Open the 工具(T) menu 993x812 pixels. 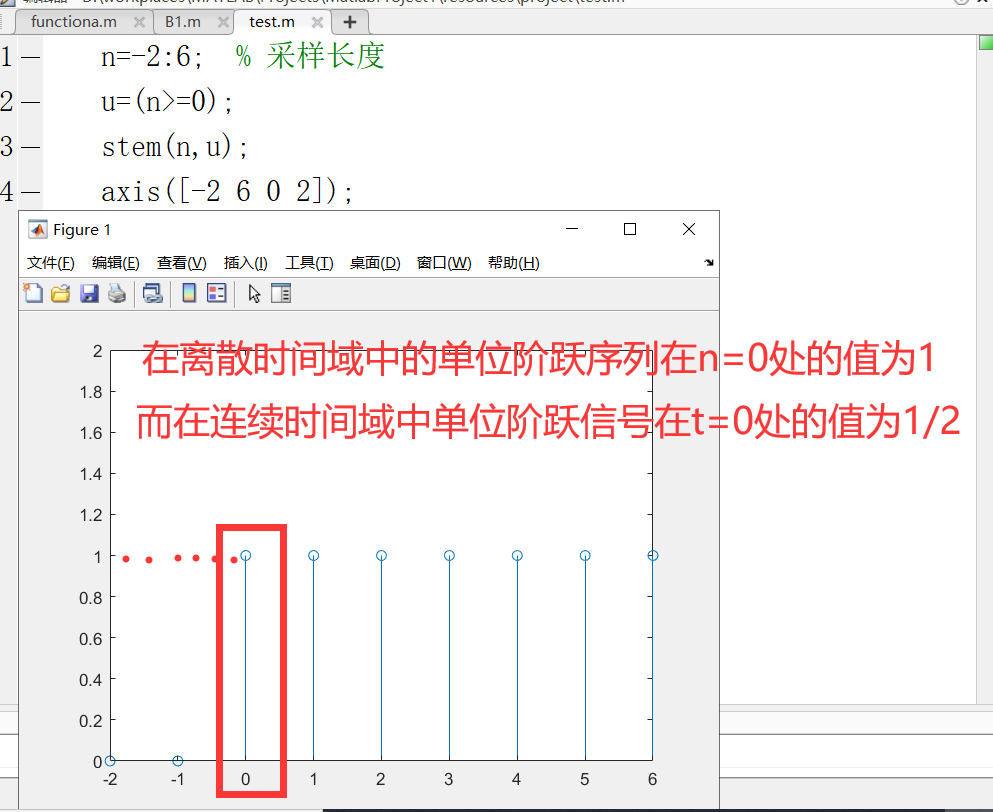[309, 263]
